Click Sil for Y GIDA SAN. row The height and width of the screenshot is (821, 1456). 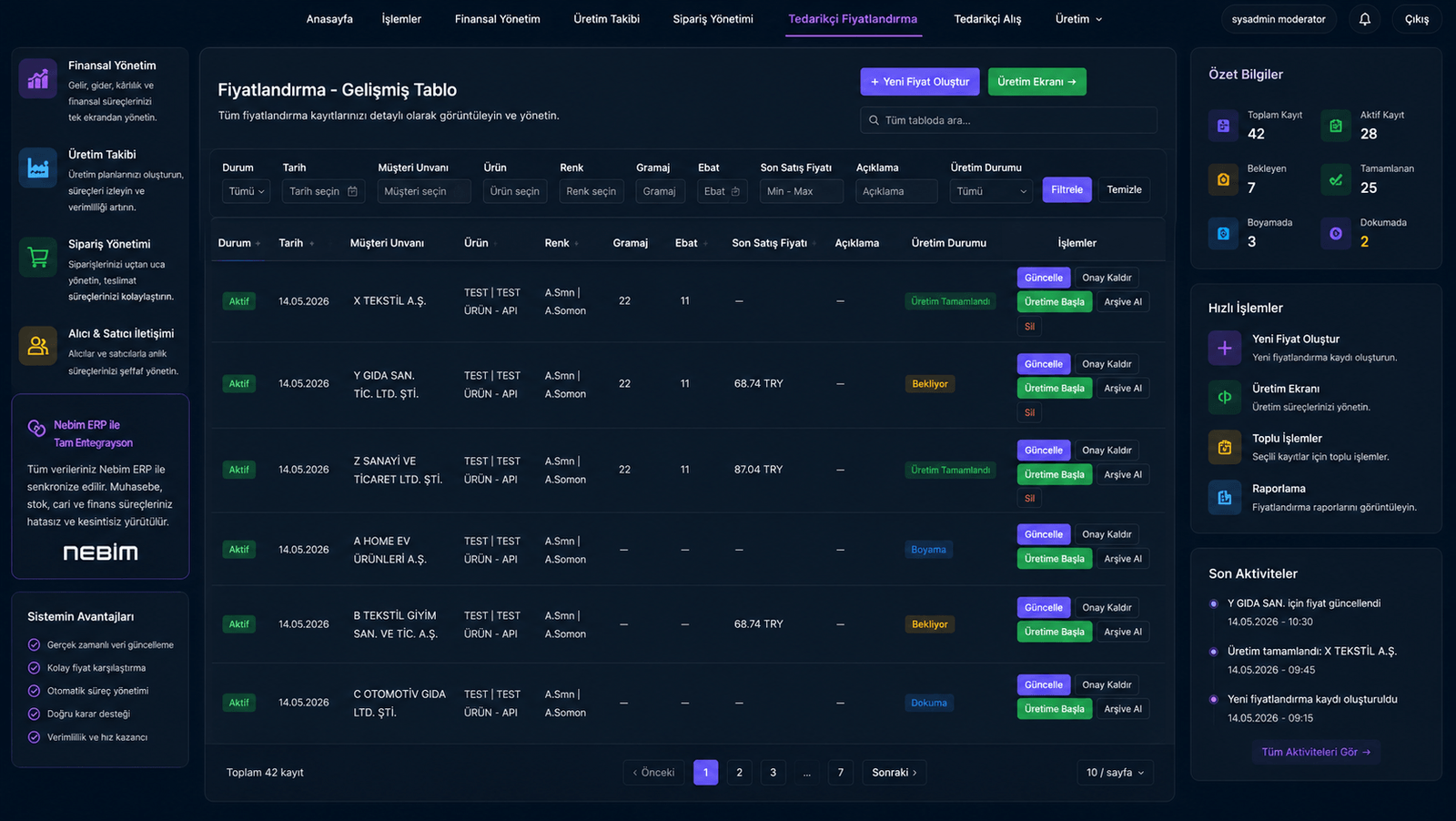click(1029, 412)
